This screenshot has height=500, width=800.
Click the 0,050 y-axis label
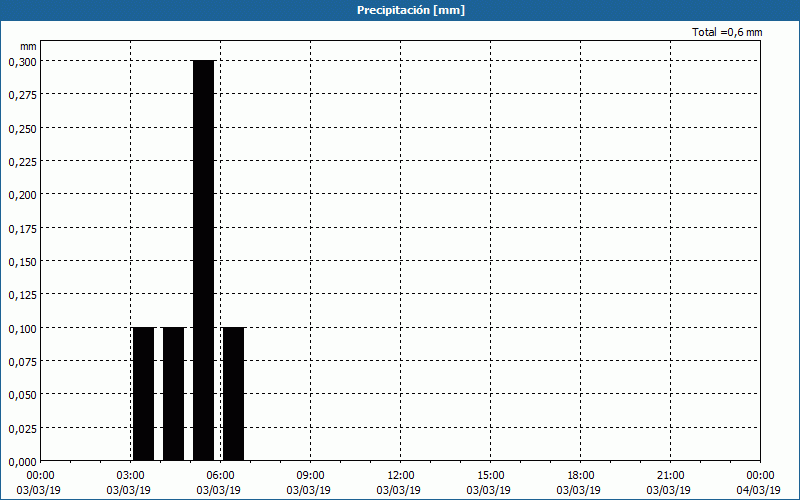coord(22,394)
